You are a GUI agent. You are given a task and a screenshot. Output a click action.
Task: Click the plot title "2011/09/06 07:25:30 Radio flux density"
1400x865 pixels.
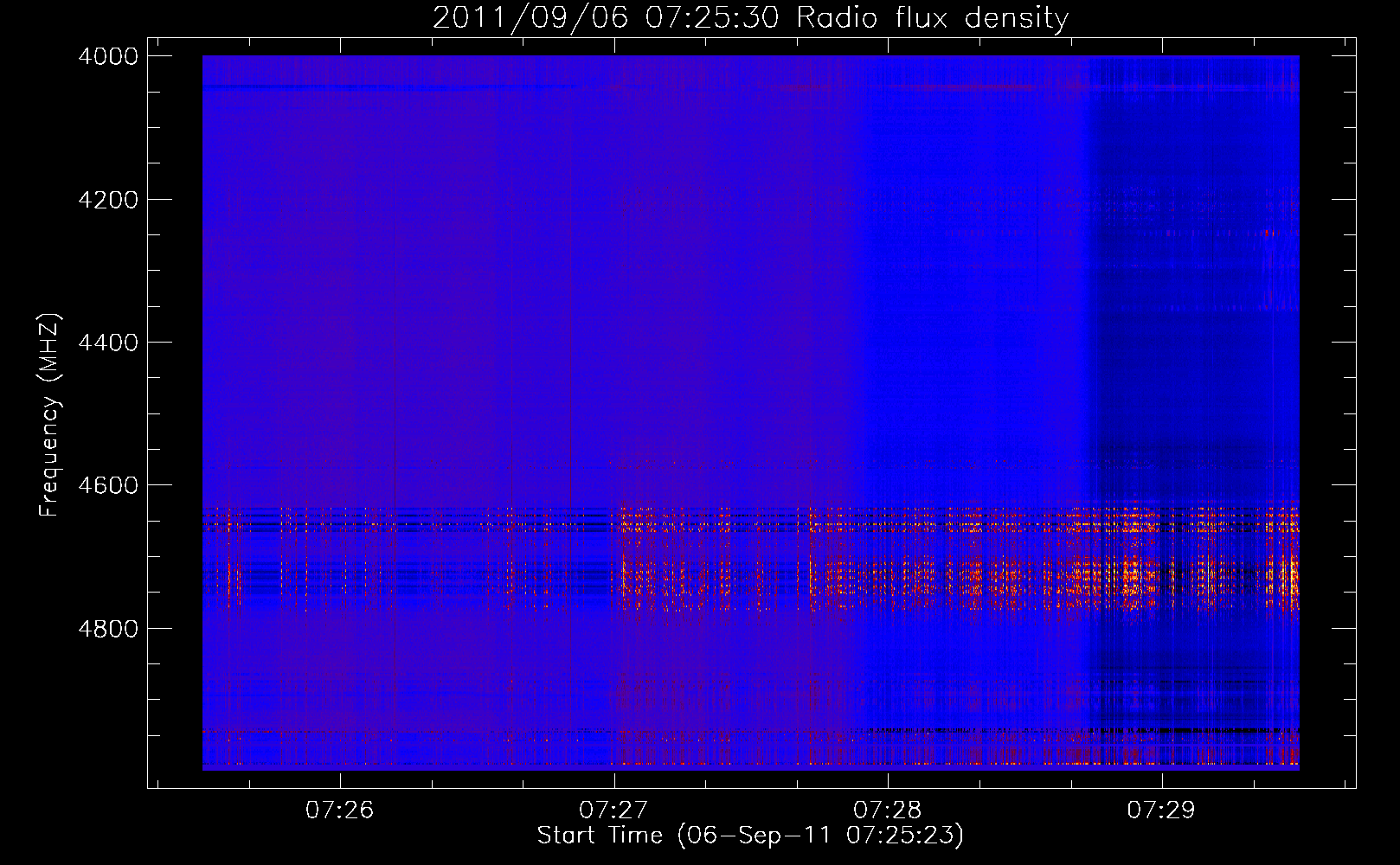click(x=750, y=18)
